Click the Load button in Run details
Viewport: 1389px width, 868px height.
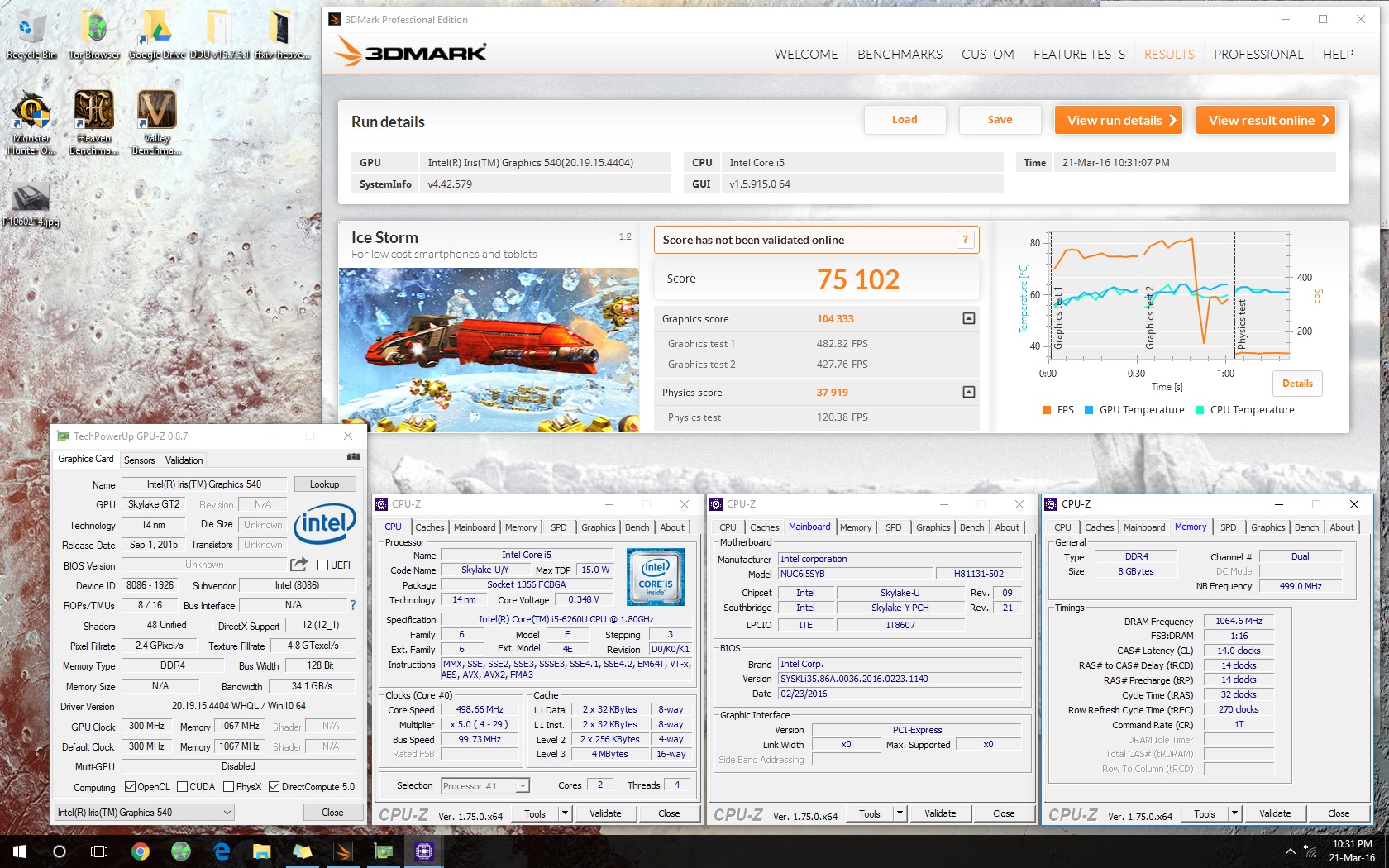pyautogui.click(x=905, y=120)
